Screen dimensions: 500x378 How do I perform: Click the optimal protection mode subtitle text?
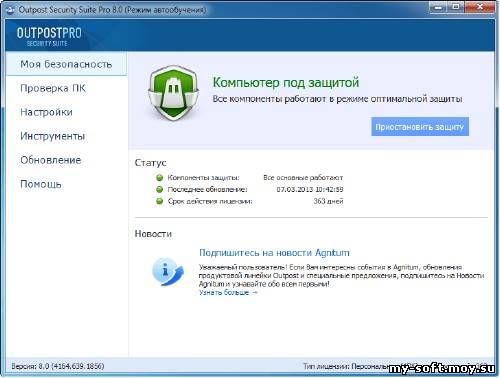point(337,99)
